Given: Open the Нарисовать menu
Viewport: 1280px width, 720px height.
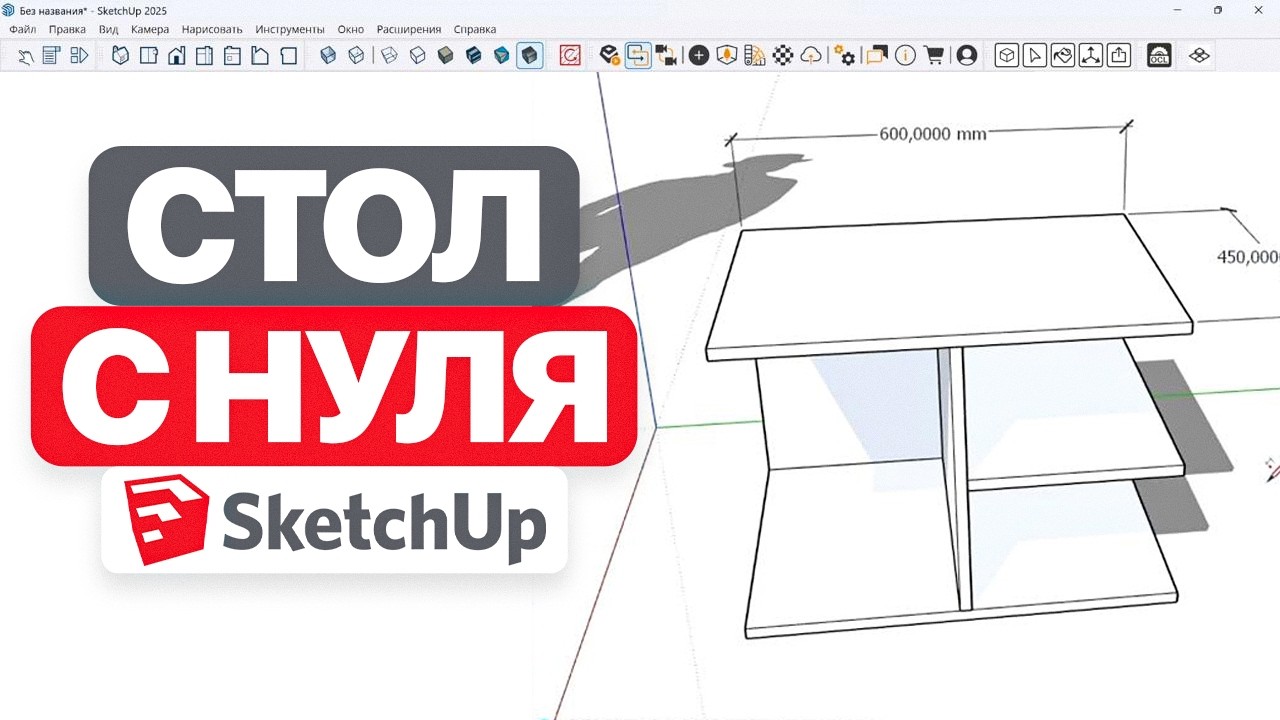Looking at the screenshot, I should [212, 29].
